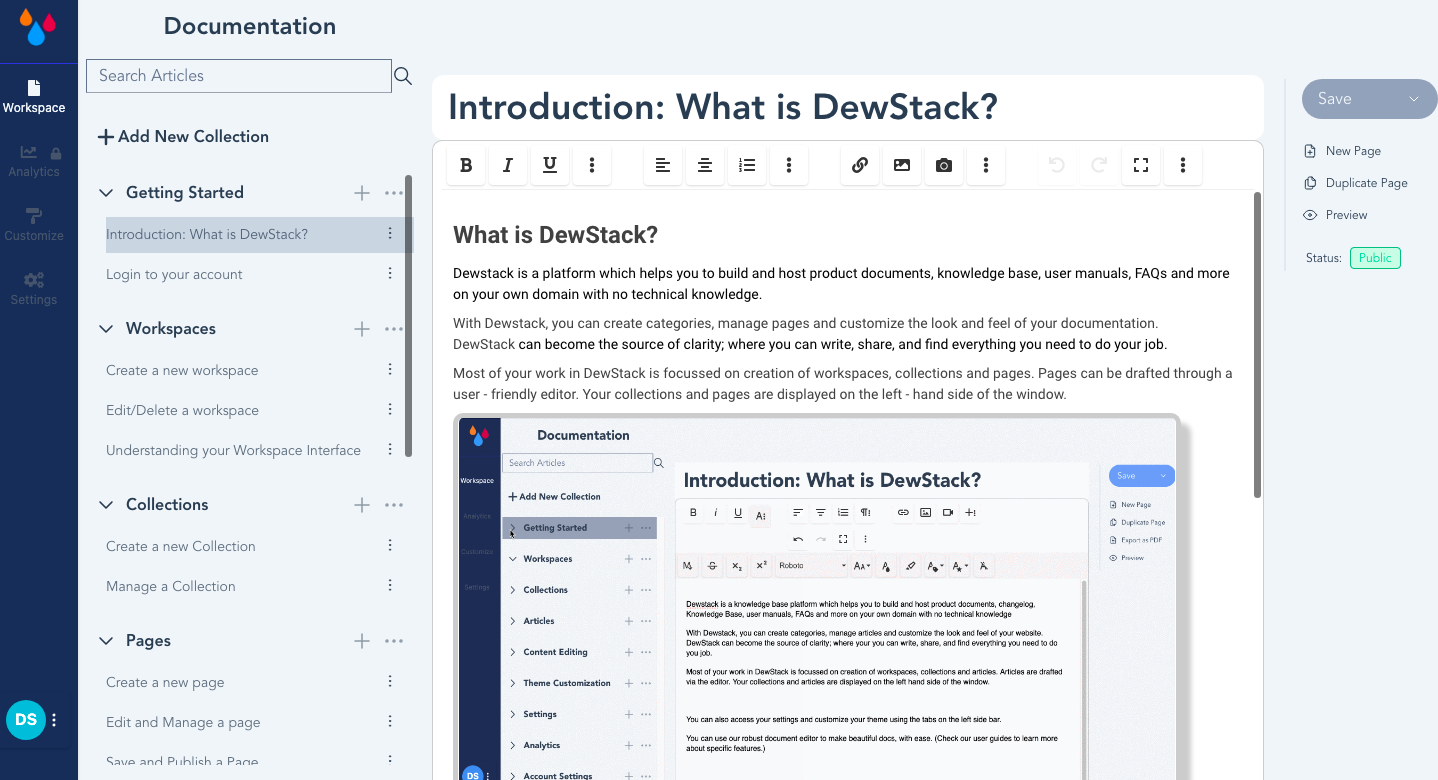Click the plus icon in the Collections group
The height and width of the screenshot is (780, 1438).
pyautogui.click(x=362, y=505)
